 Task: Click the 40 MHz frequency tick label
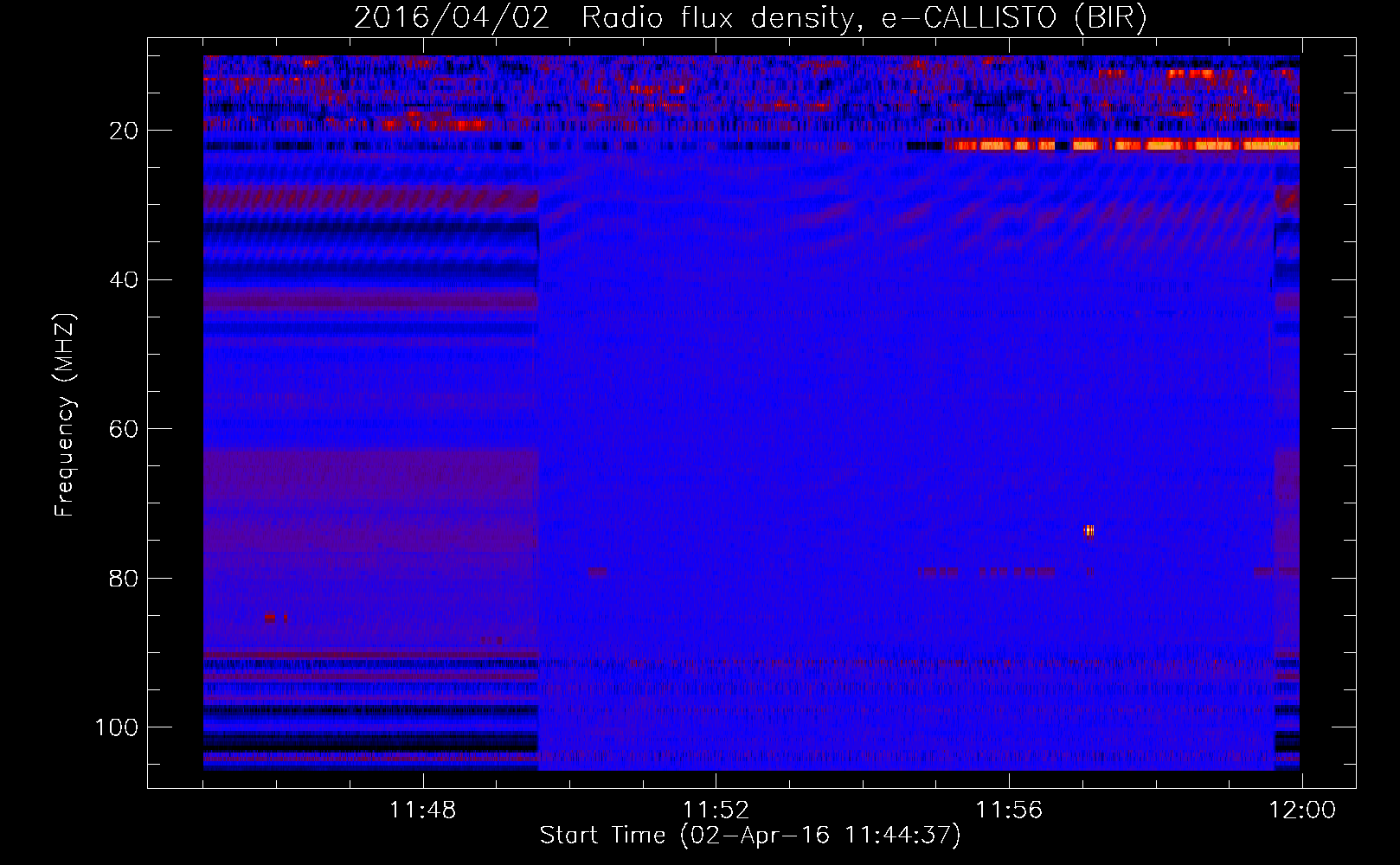pyautogui.click(x=124, y=280)
